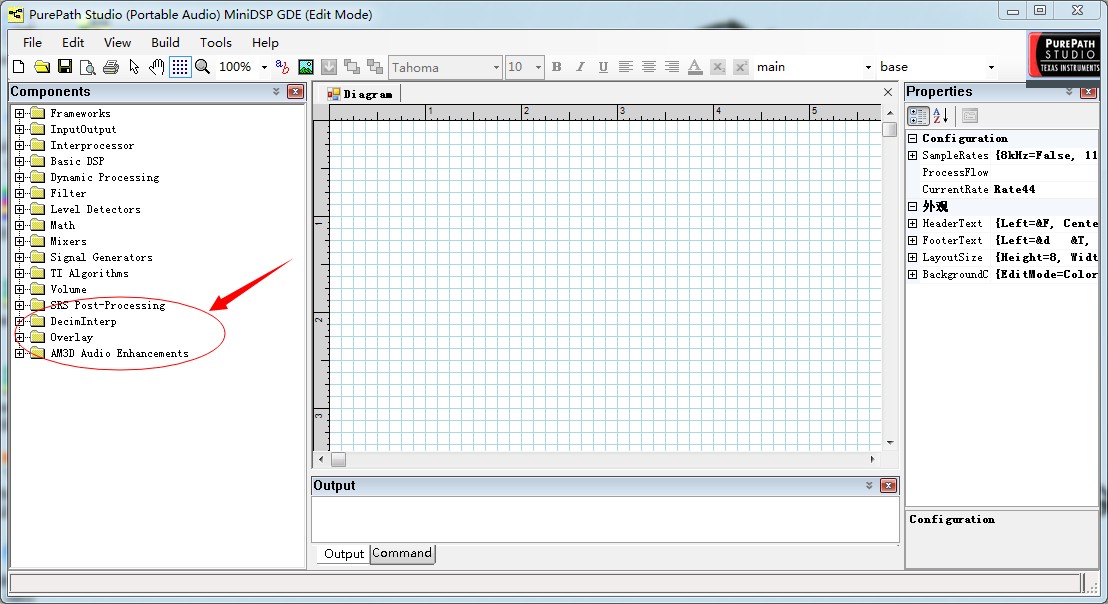Align text left
The width and height of the screenshot is (1108, 604).
[x=625, y=67]
